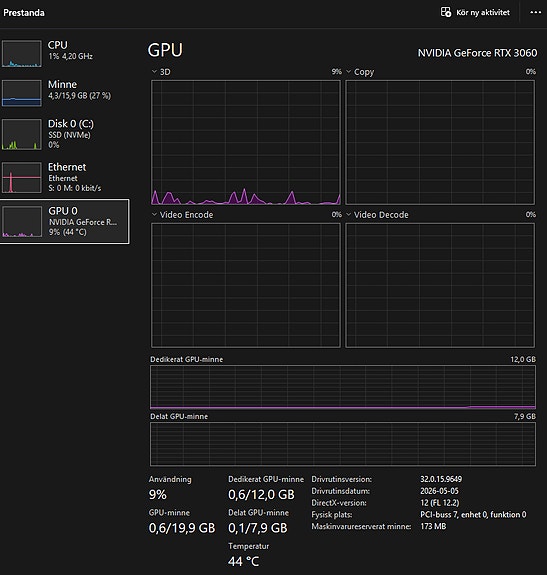The image size is (547, 575).
Task: Click the Delat GPU-minne usage graph
Action: (343, 444)
